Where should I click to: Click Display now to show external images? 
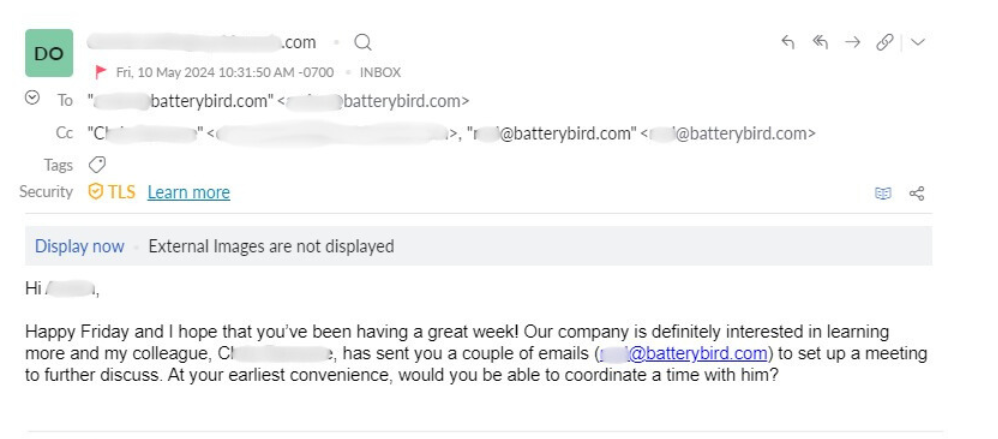pyautogui.click(x=80, y=246)
